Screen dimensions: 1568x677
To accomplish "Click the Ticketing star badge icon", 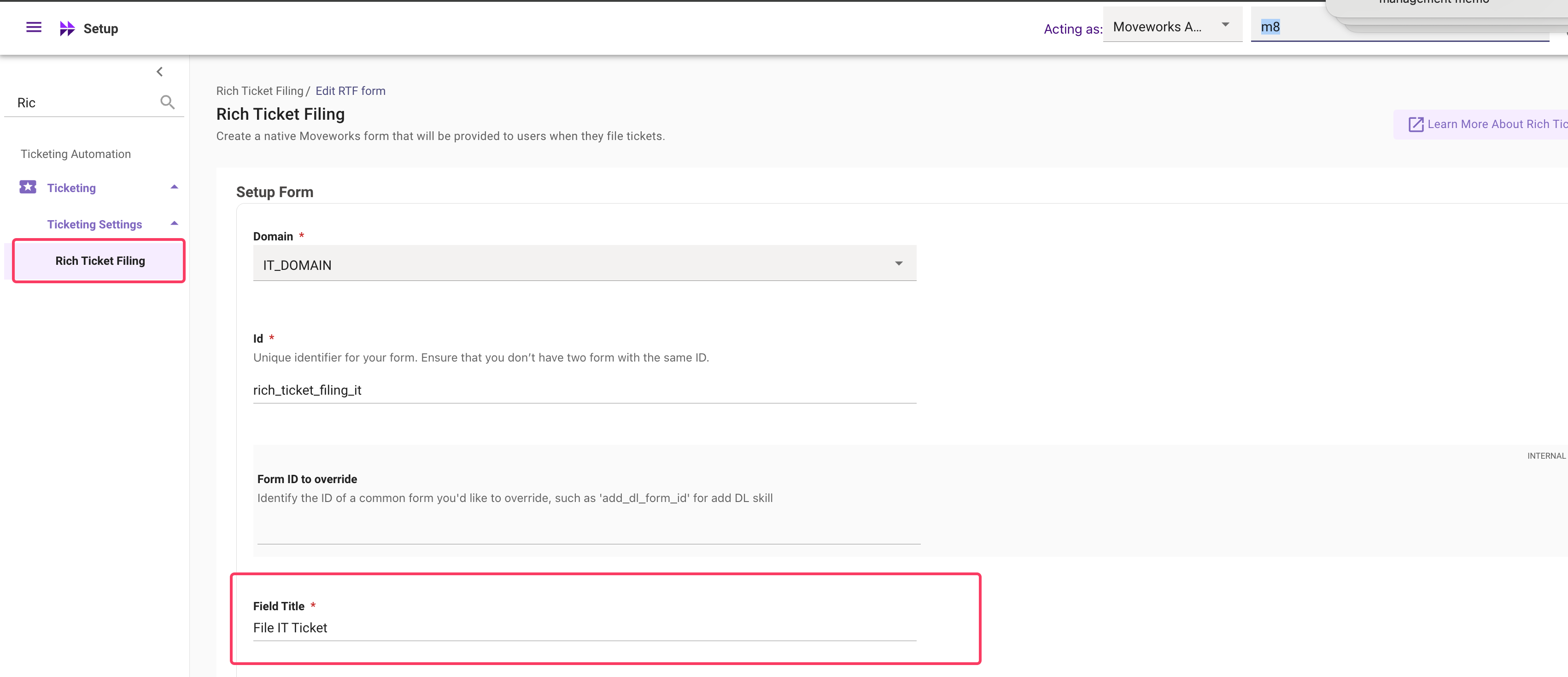I will 28,187.
